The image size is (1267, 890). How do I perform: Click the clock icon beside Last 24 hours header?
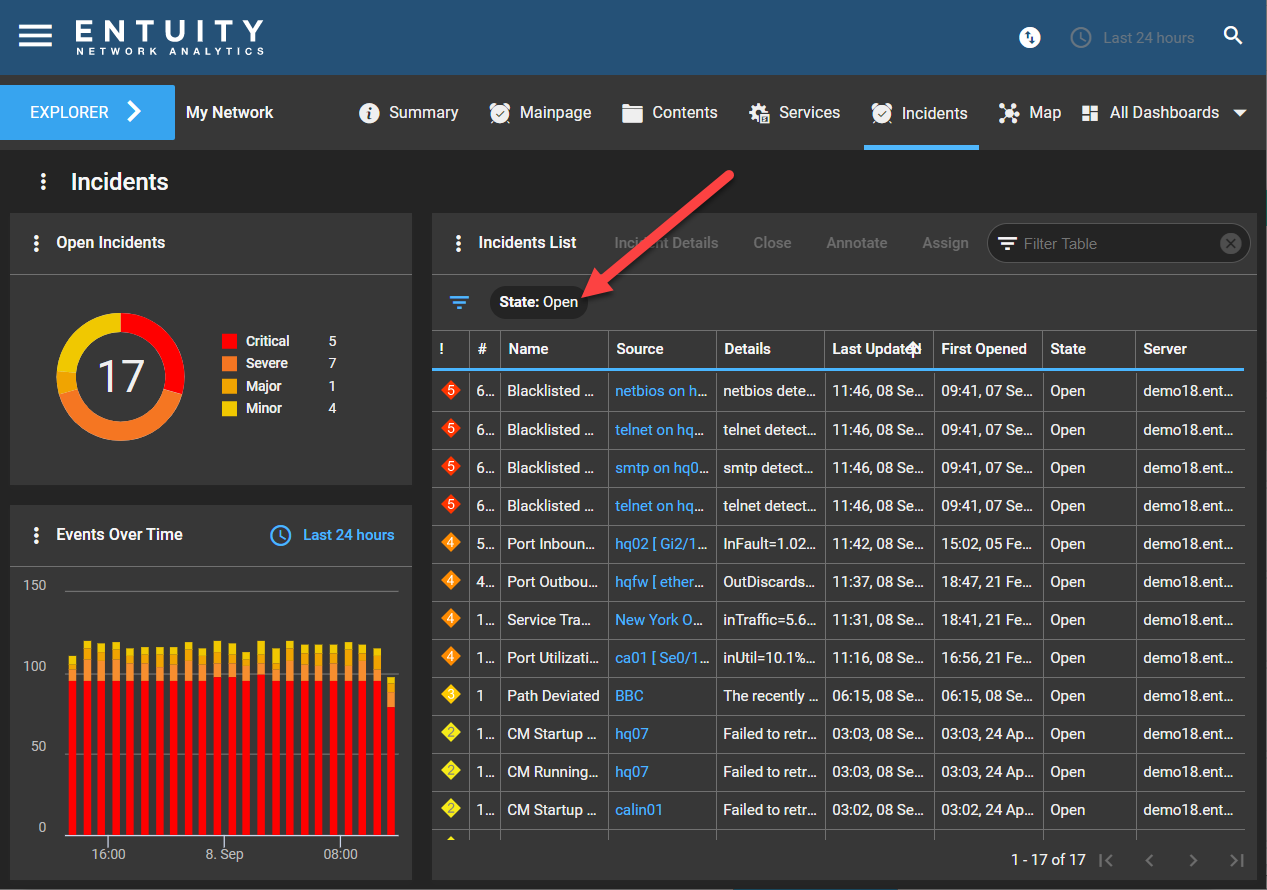click(1081, 38)
